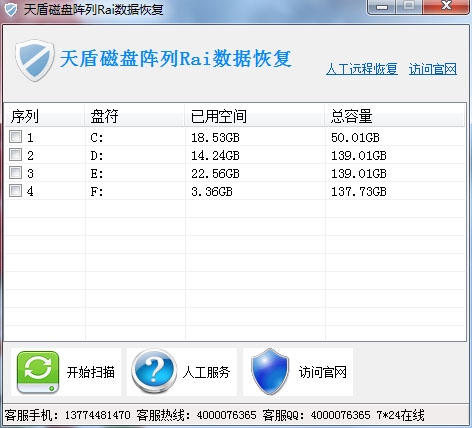Click the 139.01GB capacity in row D:

(359, 156)
